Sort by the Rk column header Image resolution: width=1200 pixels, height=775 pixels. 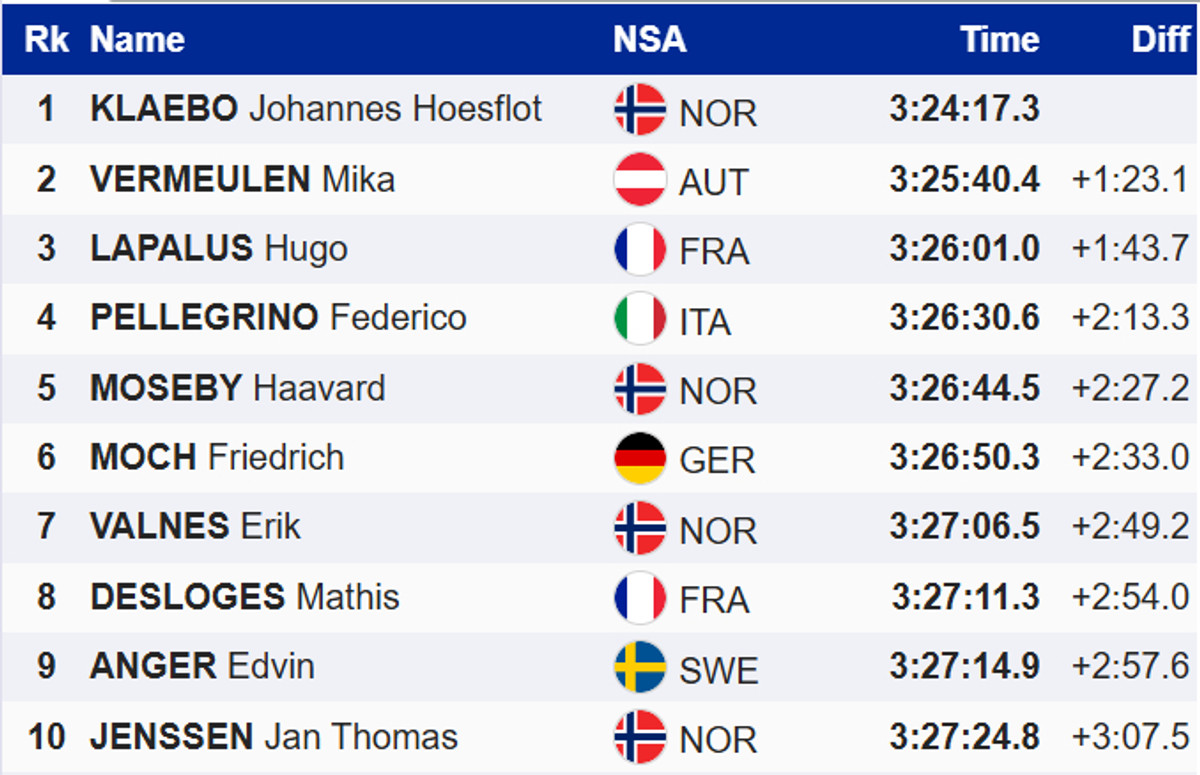tap(46, 39)
